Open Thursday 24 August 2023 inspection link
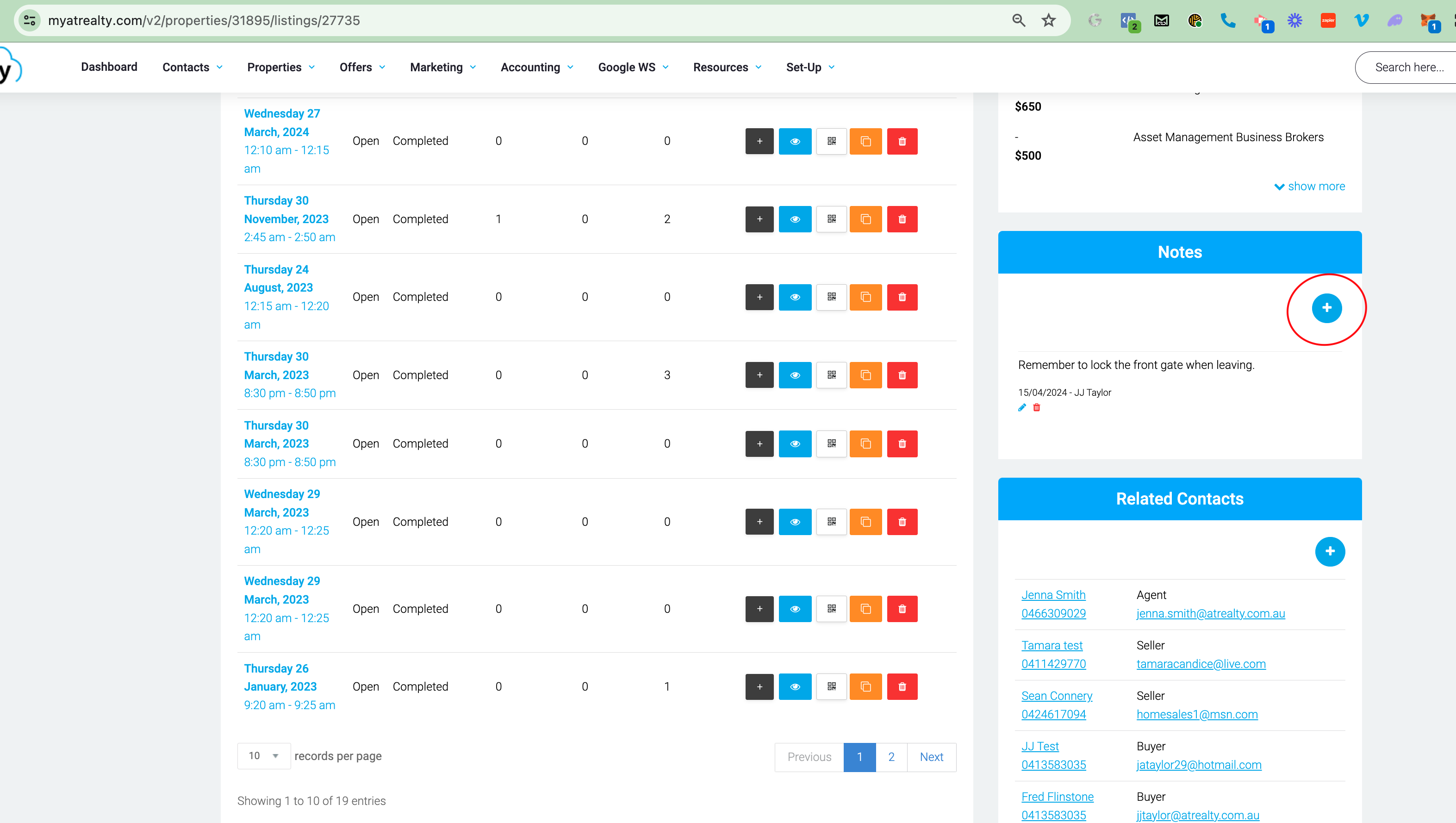This screenshot has height=823, width=1456. coord(286,297)
